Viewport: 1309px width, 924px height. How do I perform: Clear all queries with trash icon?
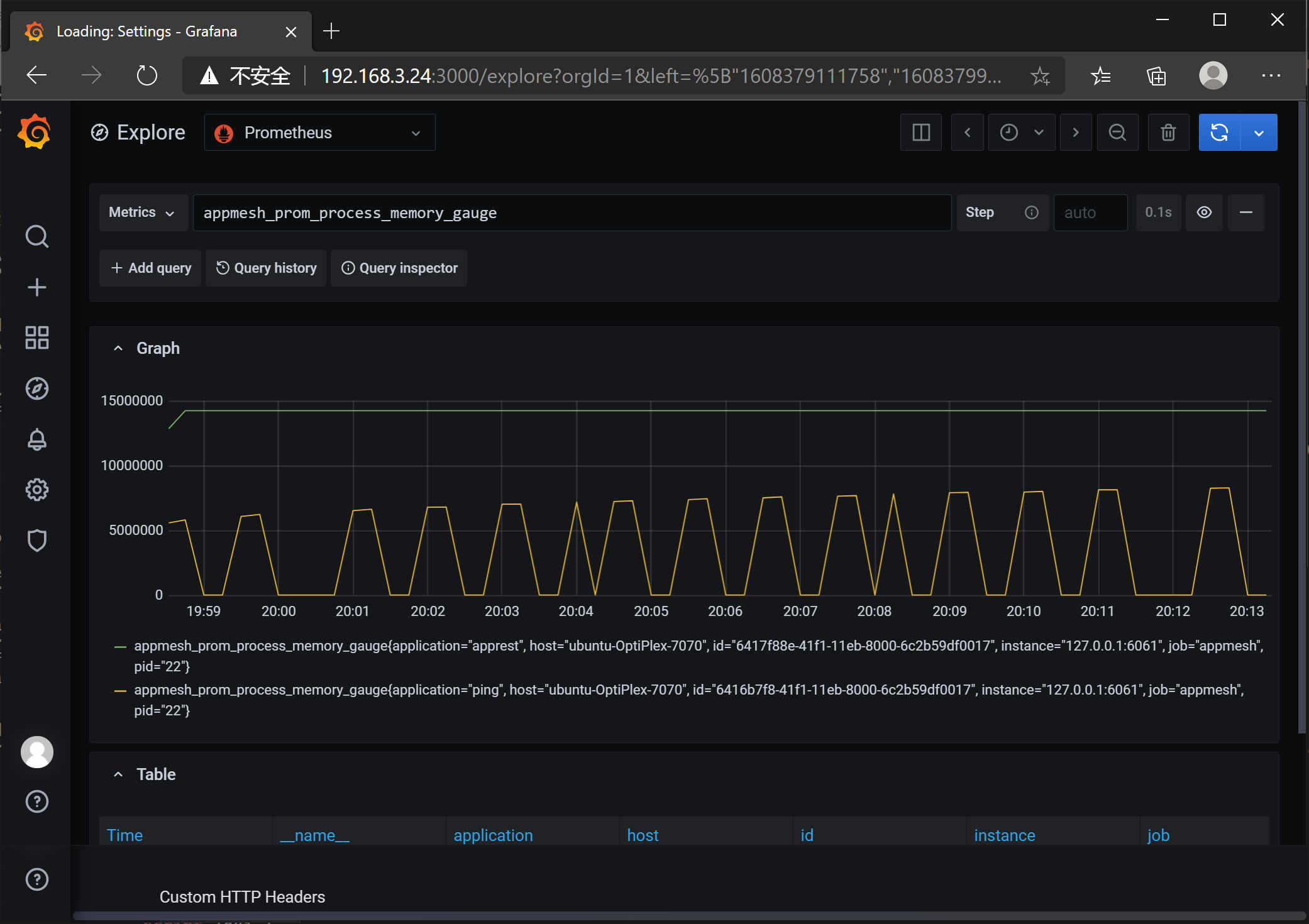[x=1168, y=133]
